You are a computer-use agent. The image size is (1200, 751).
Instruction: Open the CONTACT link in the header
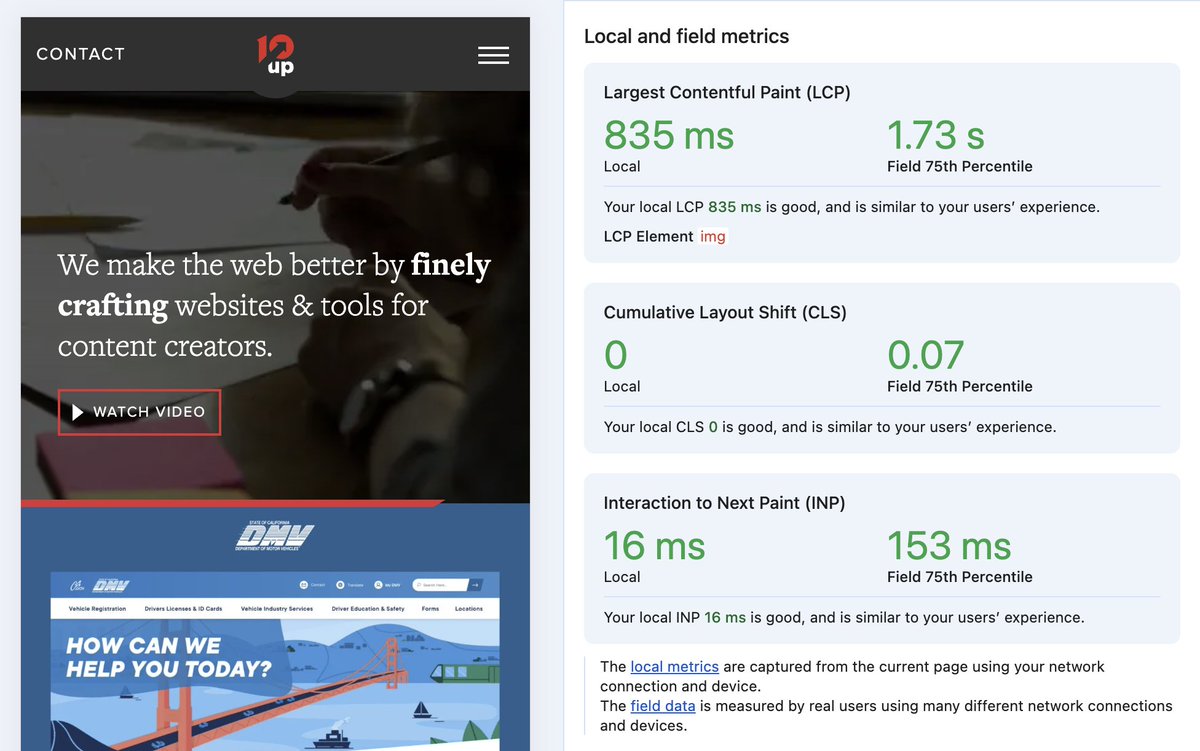tap(80, 53)
